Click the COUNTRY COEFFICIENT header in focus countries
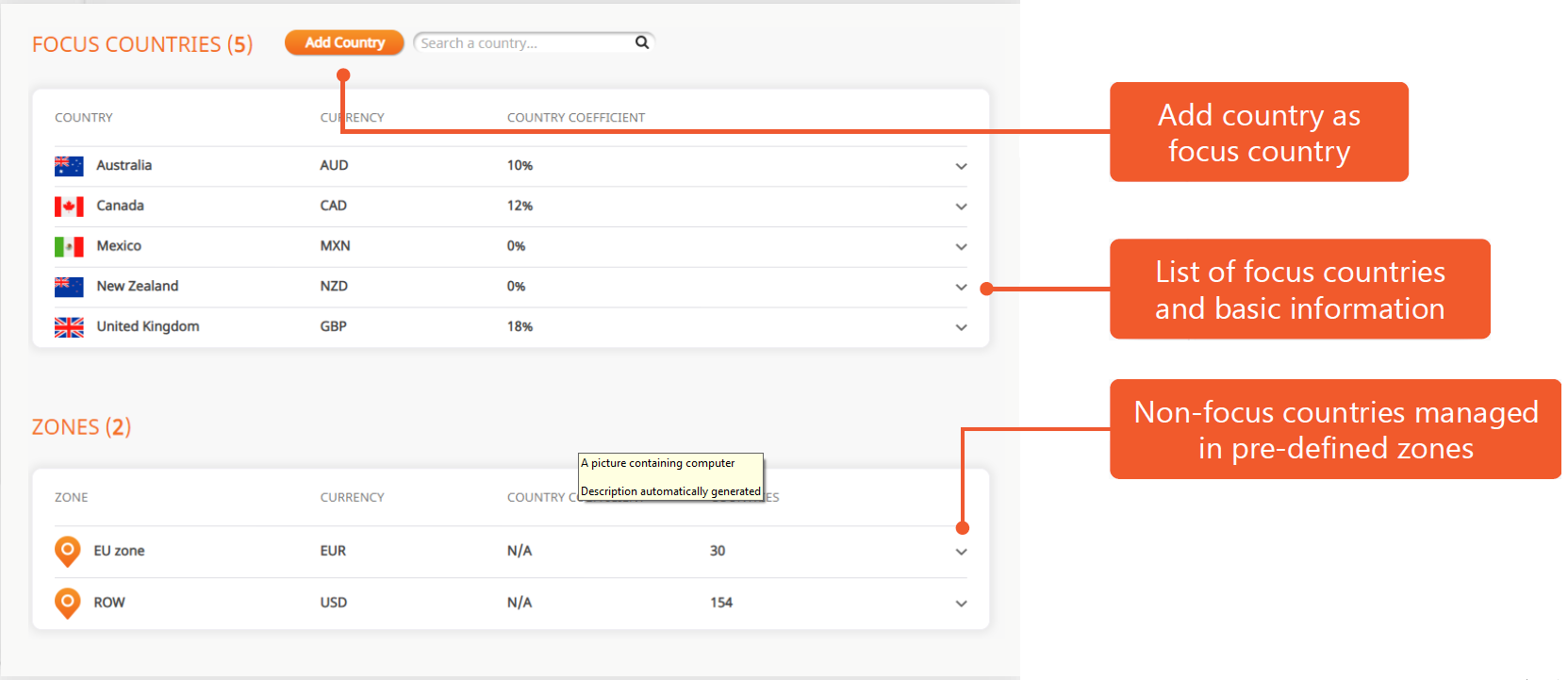The width and height of the screenshot is (1568, 680). click(x=576, y=118)
